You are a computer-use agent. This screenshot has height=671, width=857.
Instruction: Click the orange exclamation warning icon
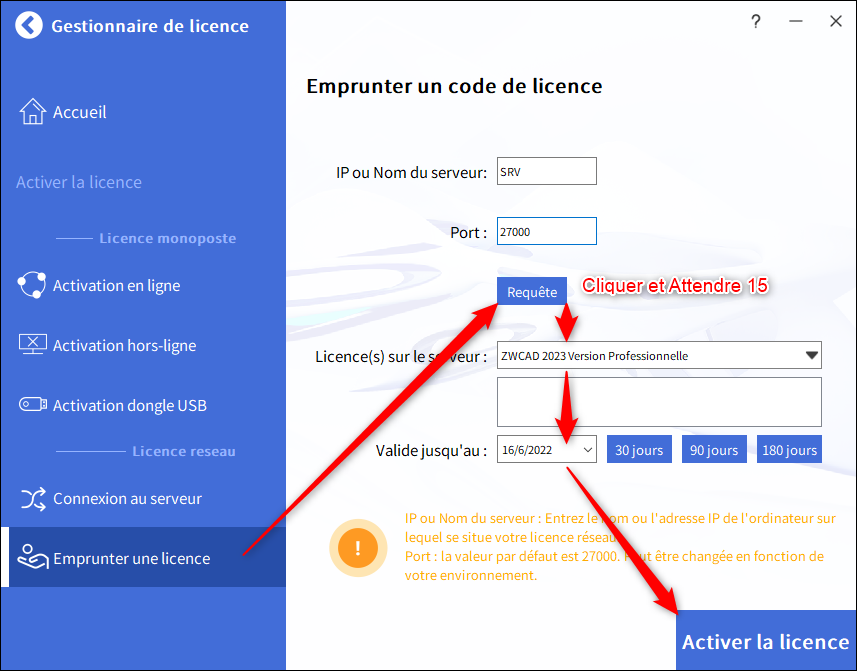(x=357, y=549)
